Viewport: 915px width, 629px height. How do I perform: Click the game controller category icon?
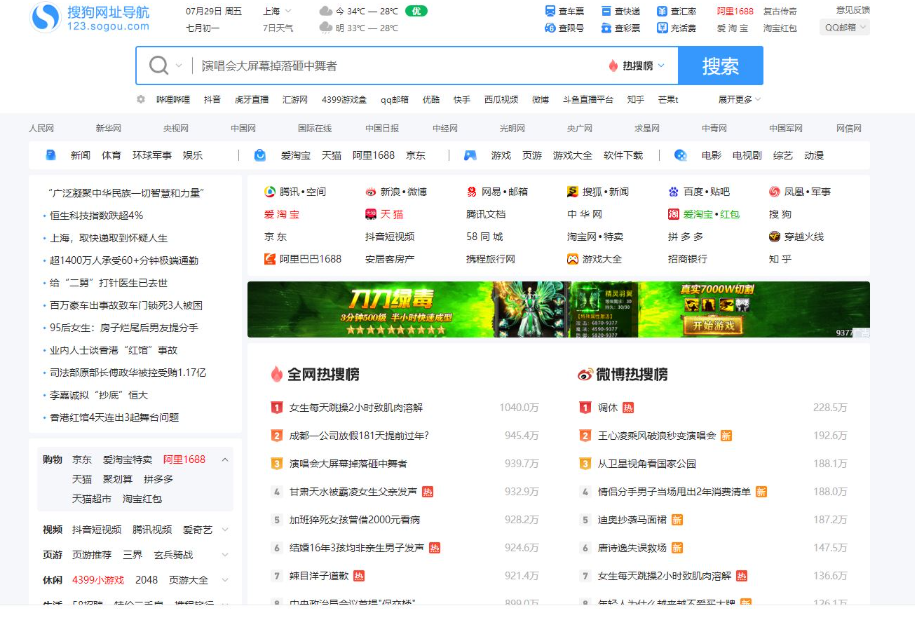click(470, 156)
